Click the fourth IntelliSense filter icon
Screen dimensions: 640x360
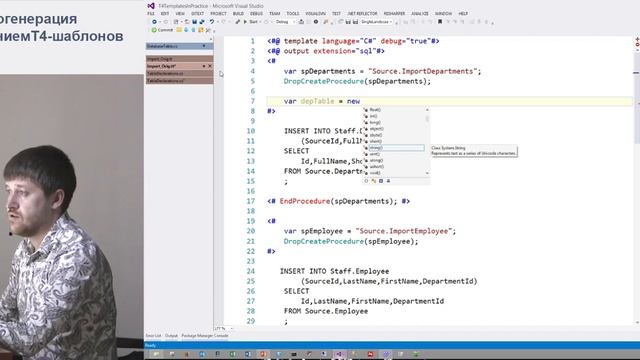click(x=388, y=181)
